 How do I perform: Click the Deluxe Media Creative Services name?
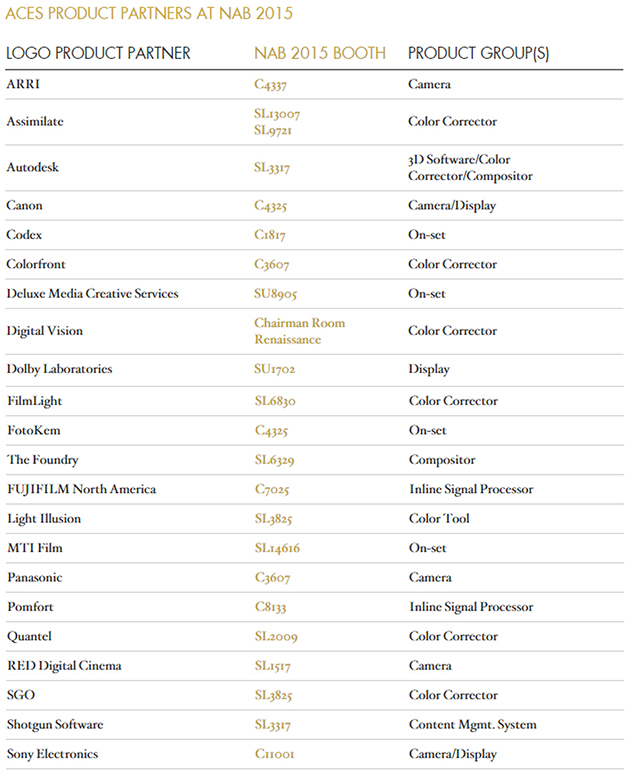[92, 294]
